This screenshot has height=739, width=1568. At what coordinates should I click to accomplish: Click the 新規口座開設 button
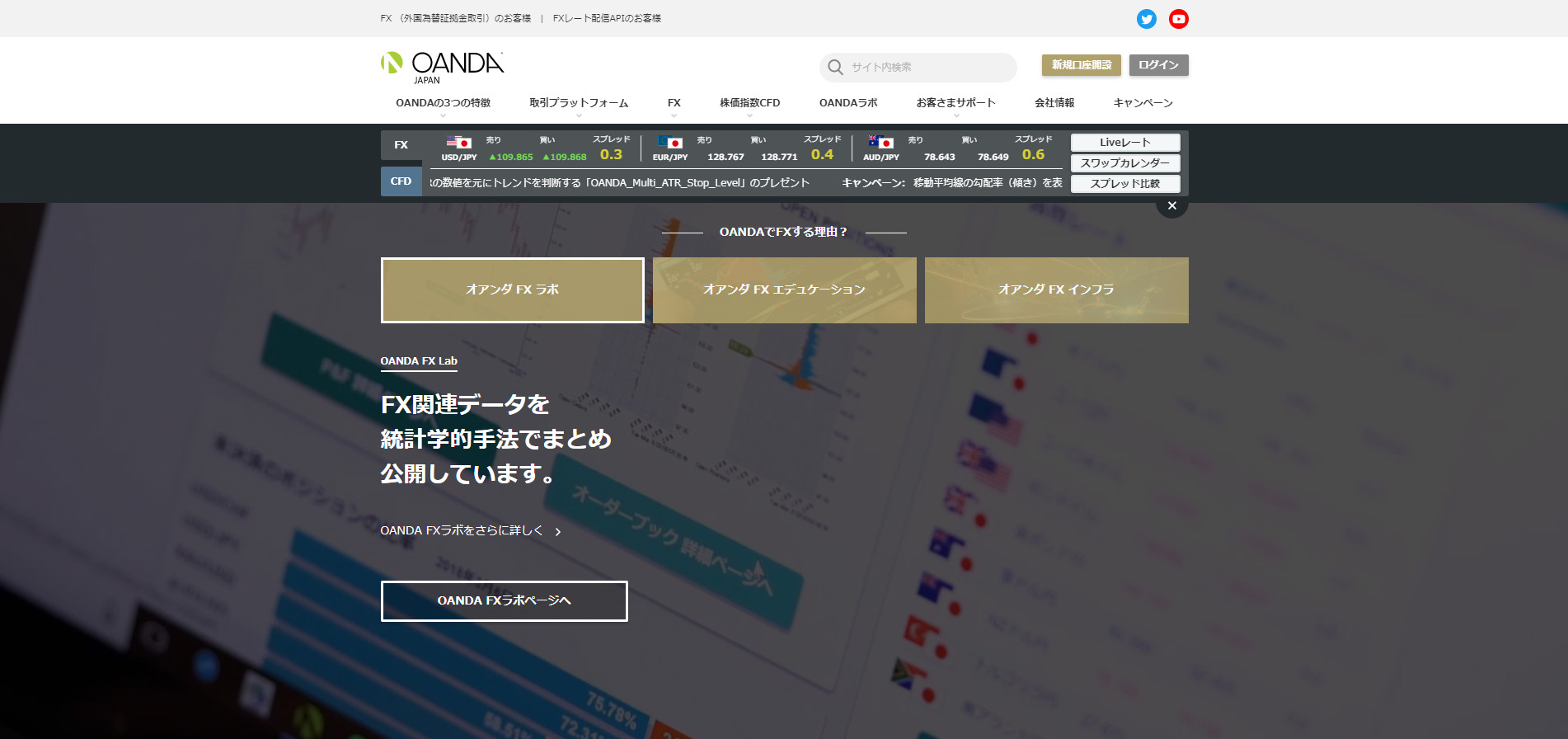1082,65
